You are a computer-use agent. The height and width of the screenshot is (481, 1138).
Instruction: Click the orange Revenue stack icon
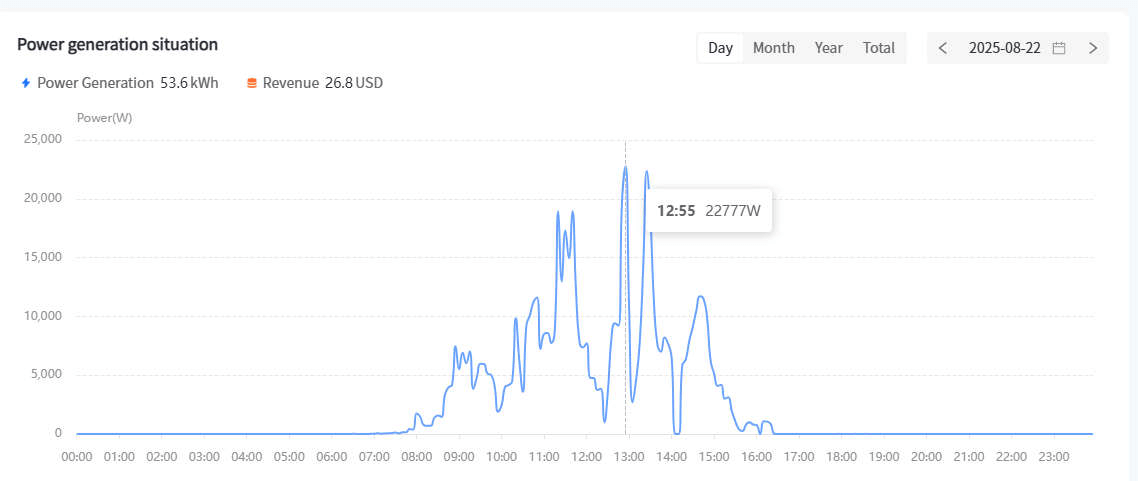pos(252,83)
